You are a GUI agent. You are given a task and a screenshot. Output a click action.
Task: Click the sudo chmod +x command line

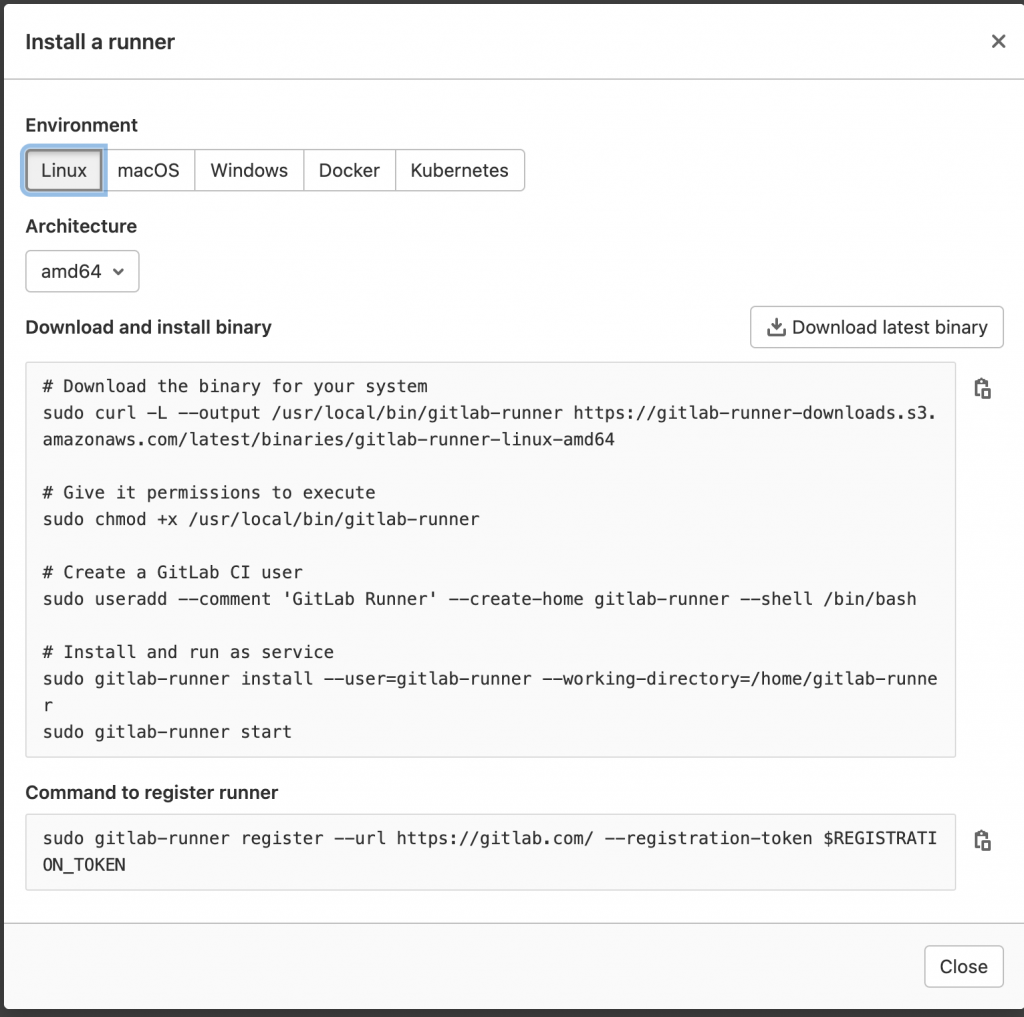click(261, 519)
